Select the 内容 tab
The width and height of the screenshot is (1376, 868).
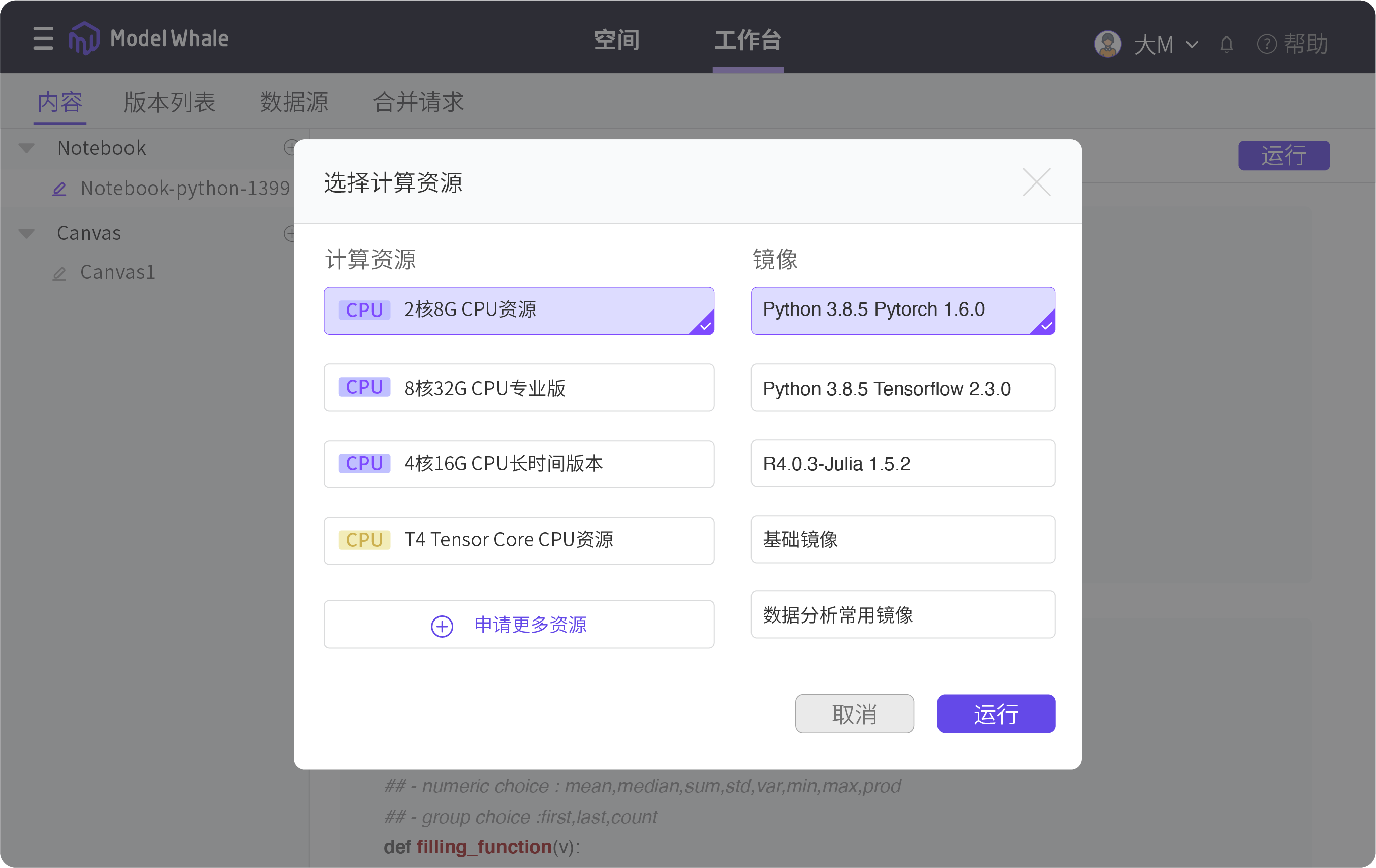tap(60, 102)
